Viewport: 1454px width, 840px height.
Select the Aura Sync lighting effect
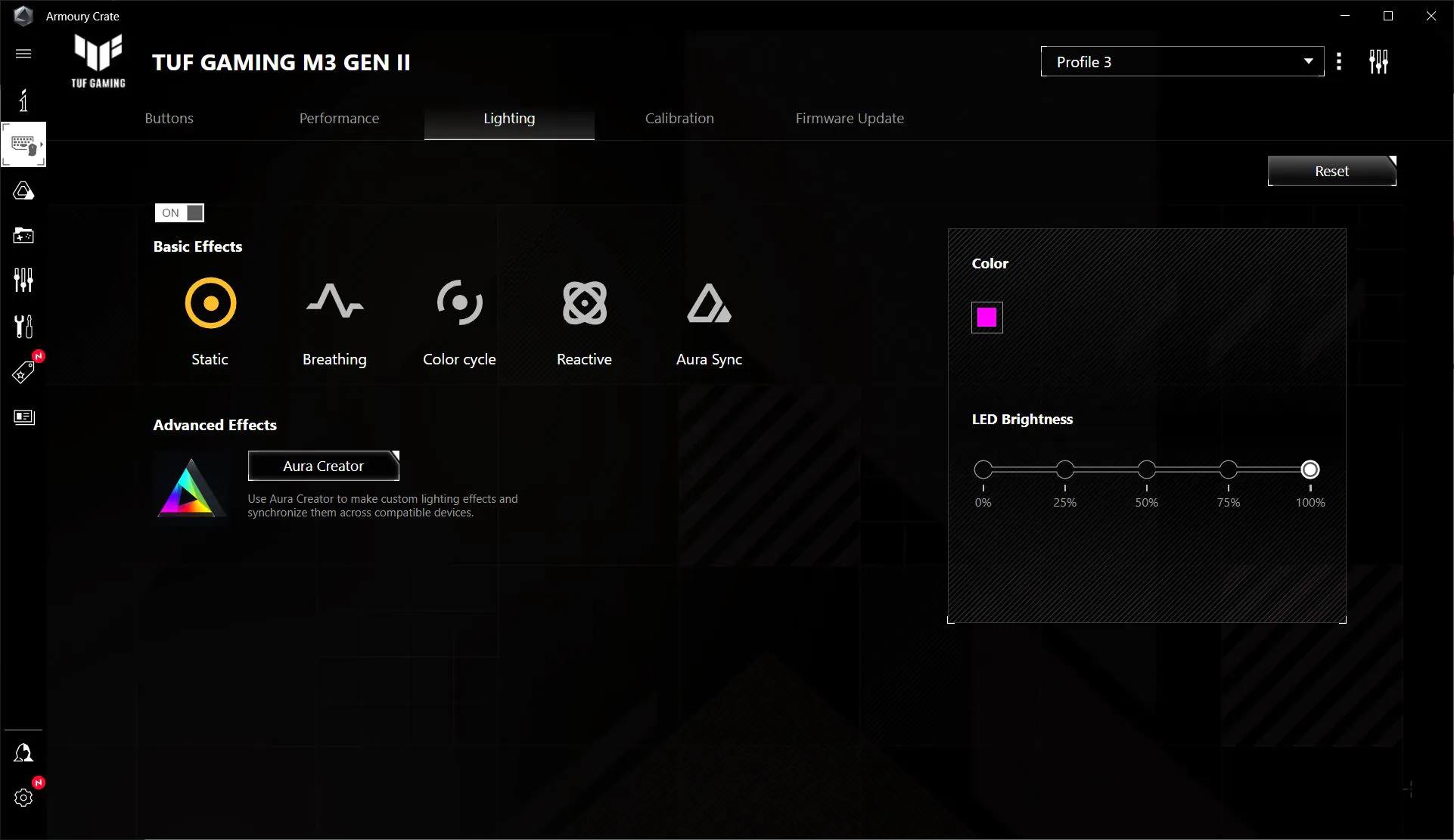710,303
